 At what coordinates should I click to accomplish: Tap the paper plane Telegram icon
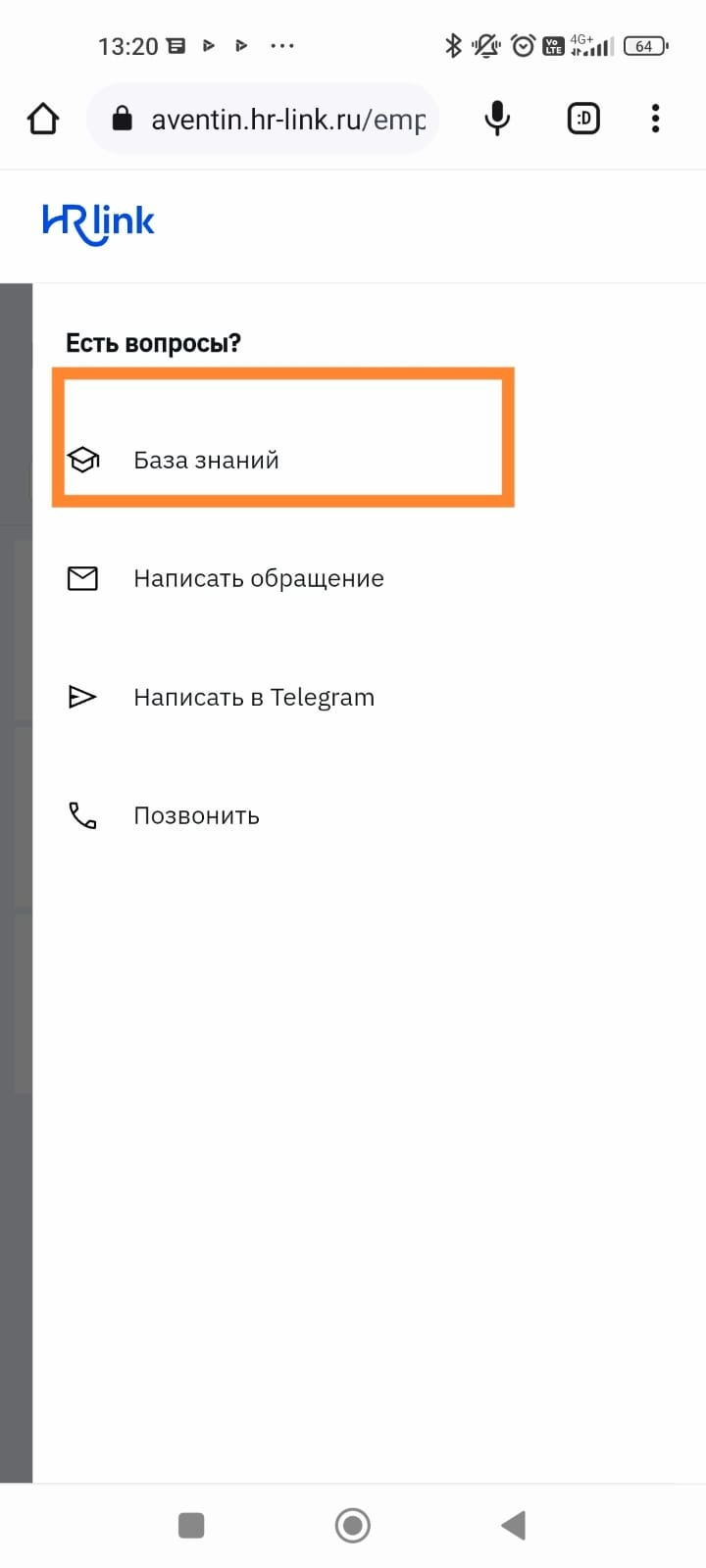82,697
